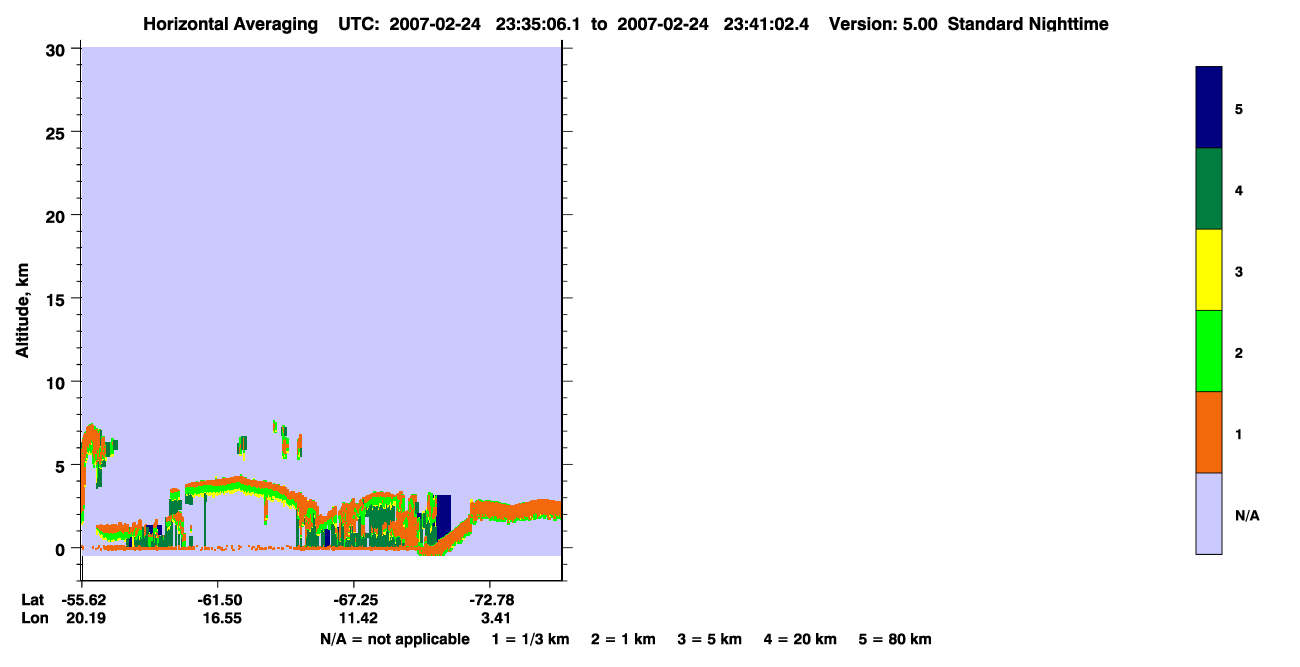Click the '5 = 80 km' legend note
1300x667 pixels.
coord(895,639)
